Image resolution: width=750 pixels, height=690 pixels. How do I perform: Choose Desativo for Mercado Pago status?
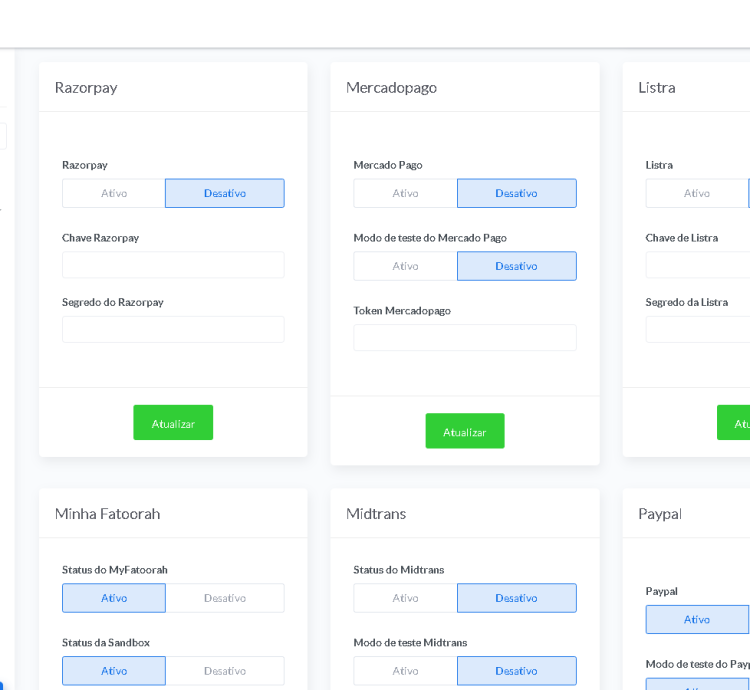click(516, 193)
